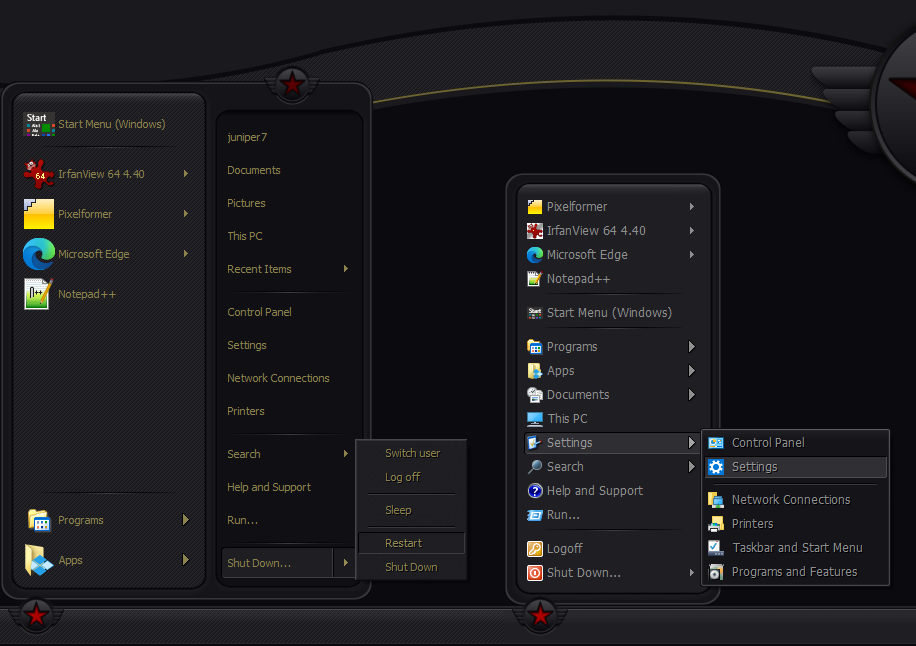Click the monitor icon beside This PC

pos(535,419)
